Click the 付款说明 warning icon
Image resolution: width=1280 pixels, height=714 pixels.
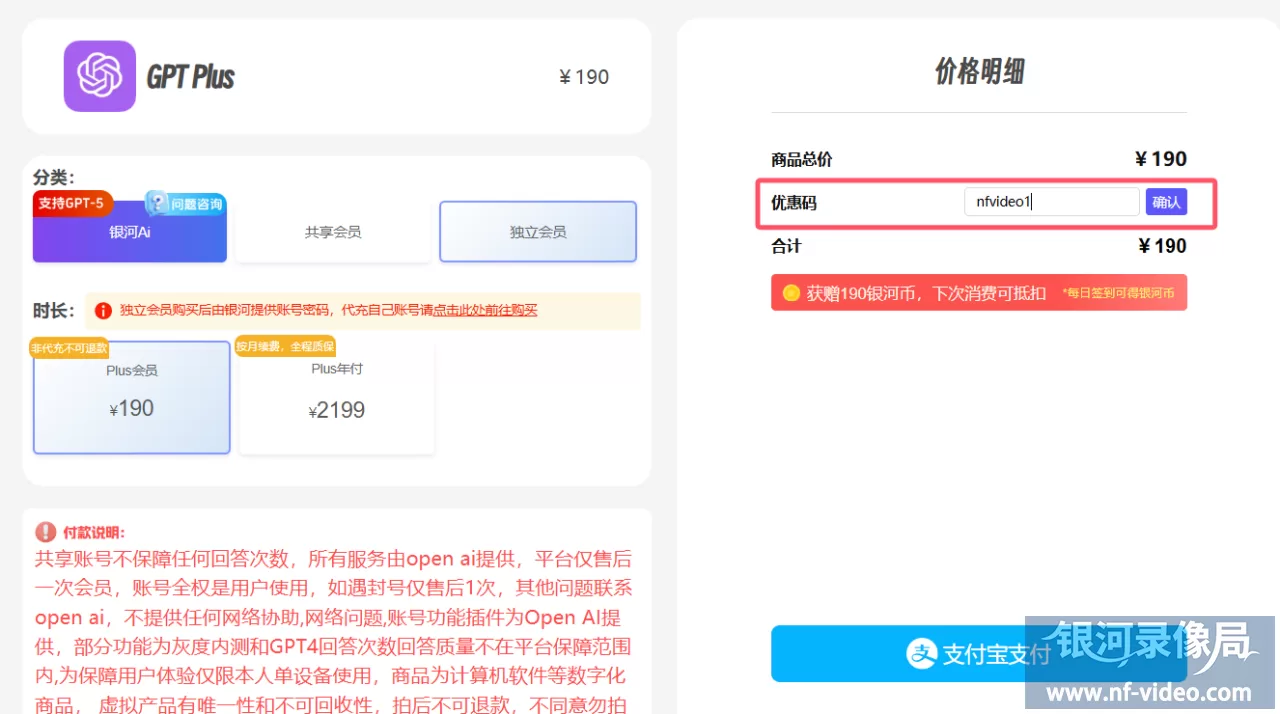[43, 533]
